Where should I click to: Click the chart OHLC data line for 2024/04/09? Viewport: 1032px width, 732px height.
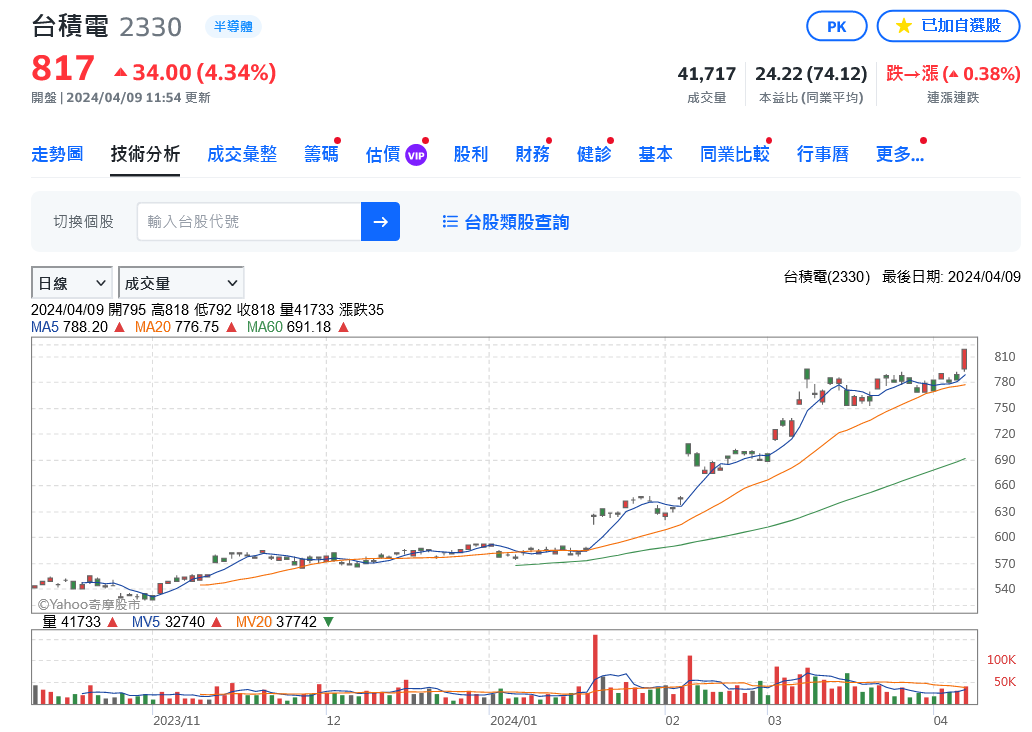tap(207, 309)
